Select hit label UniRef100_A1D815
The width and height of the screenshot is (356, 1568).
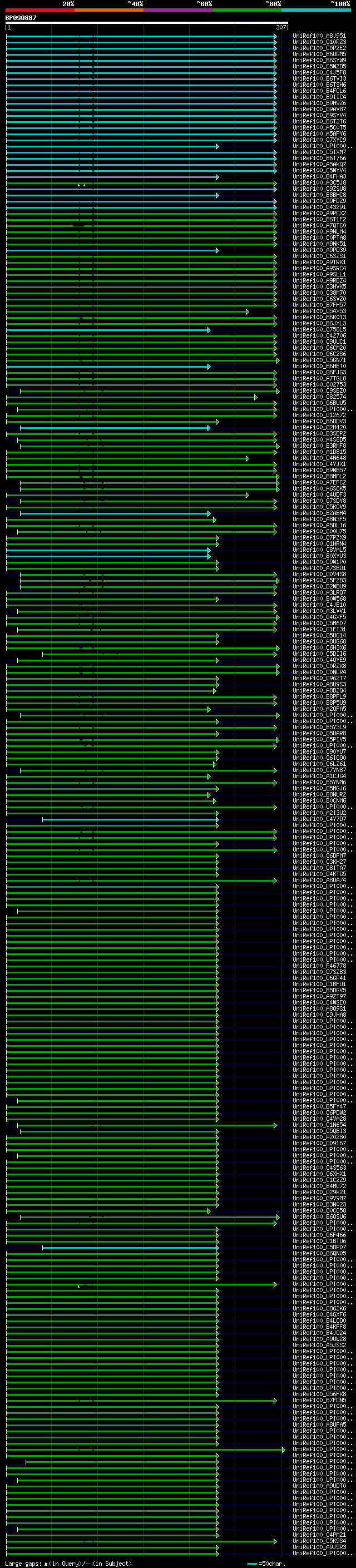pyautogui.click(x=319, y=452)
